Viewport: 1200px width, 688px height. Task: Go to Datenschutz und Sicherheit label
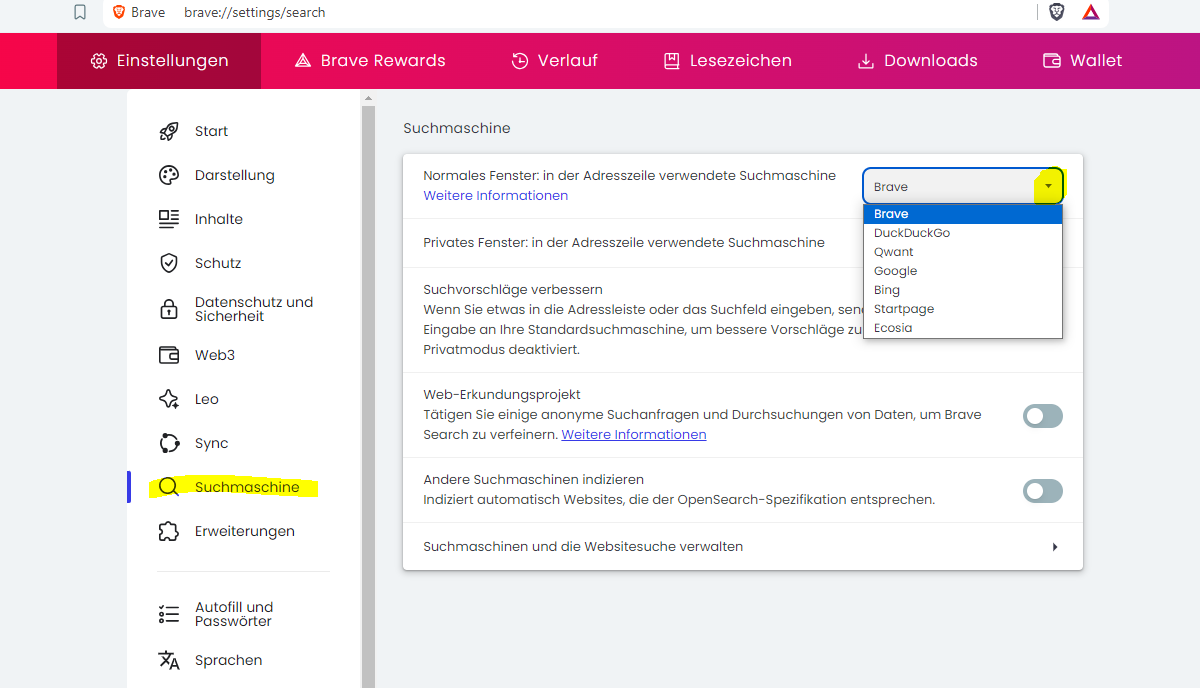pyautogui.click(x=254, y=309)
